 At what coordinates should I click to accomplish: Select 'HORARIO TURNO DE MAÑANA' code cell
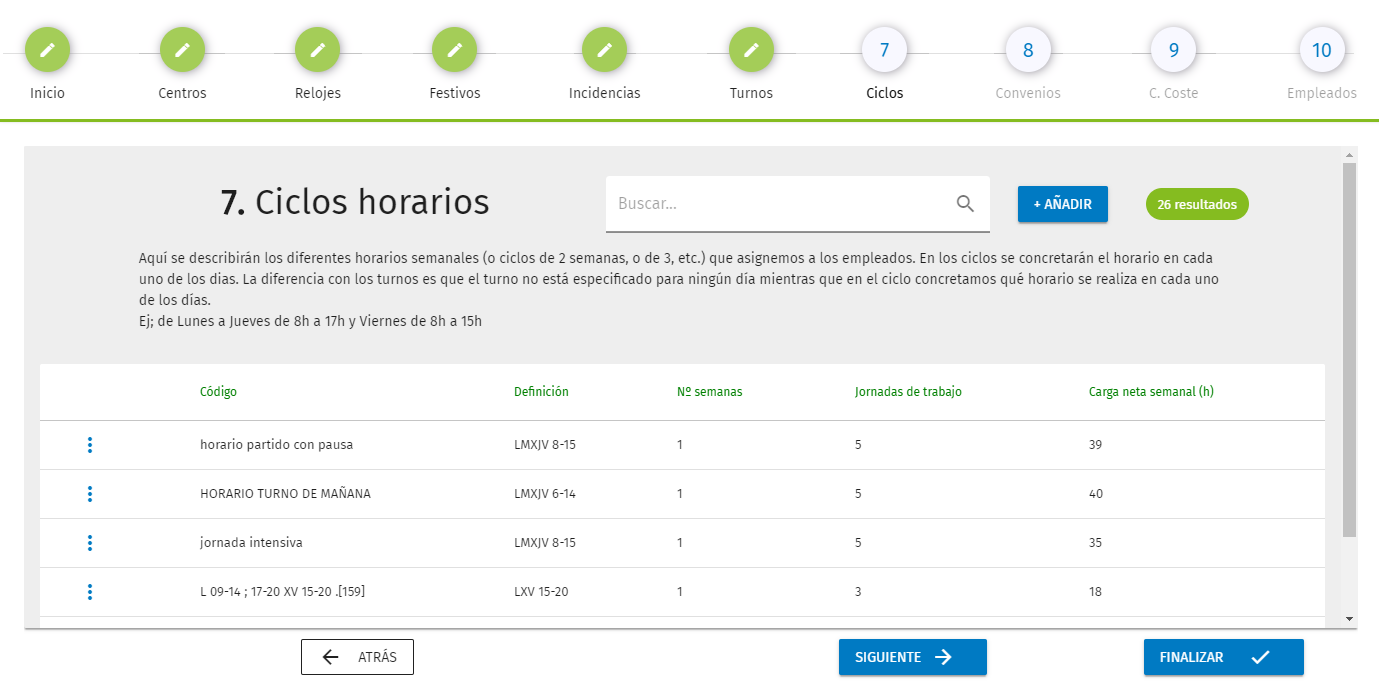(x=285, y=494)
